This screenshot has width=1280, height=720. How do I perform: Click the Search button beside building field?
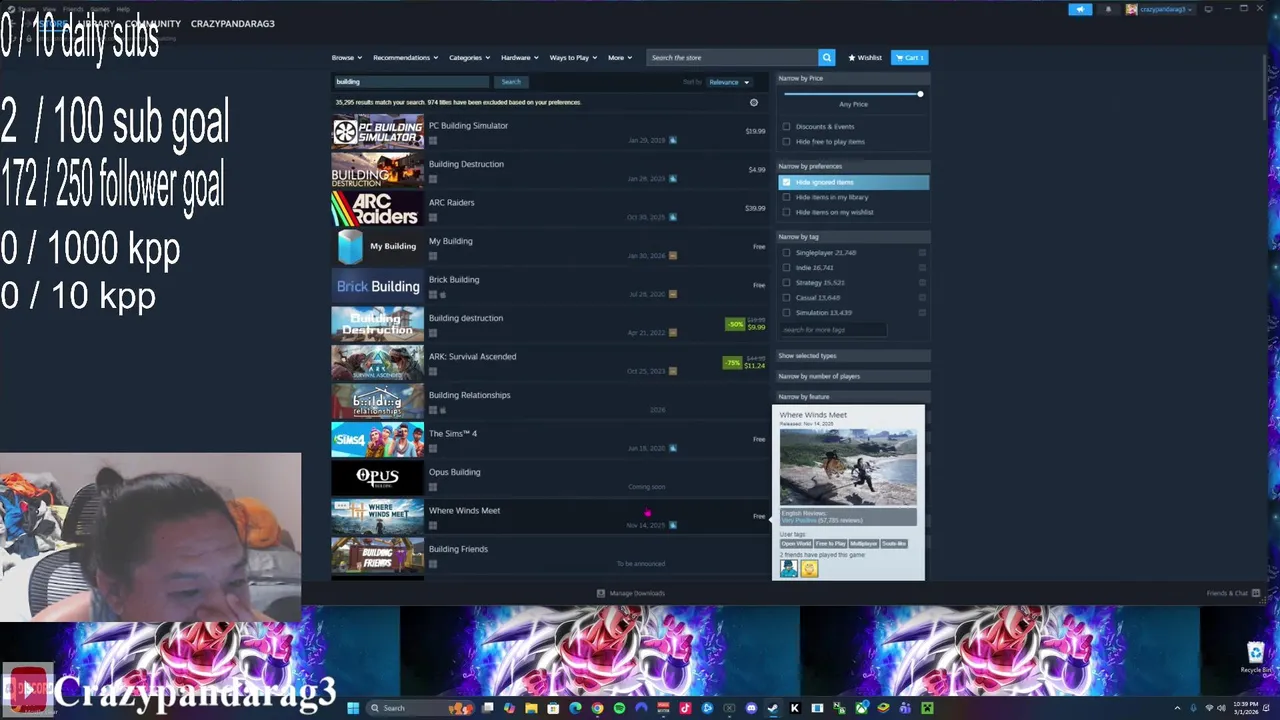[x=511, y=82]
